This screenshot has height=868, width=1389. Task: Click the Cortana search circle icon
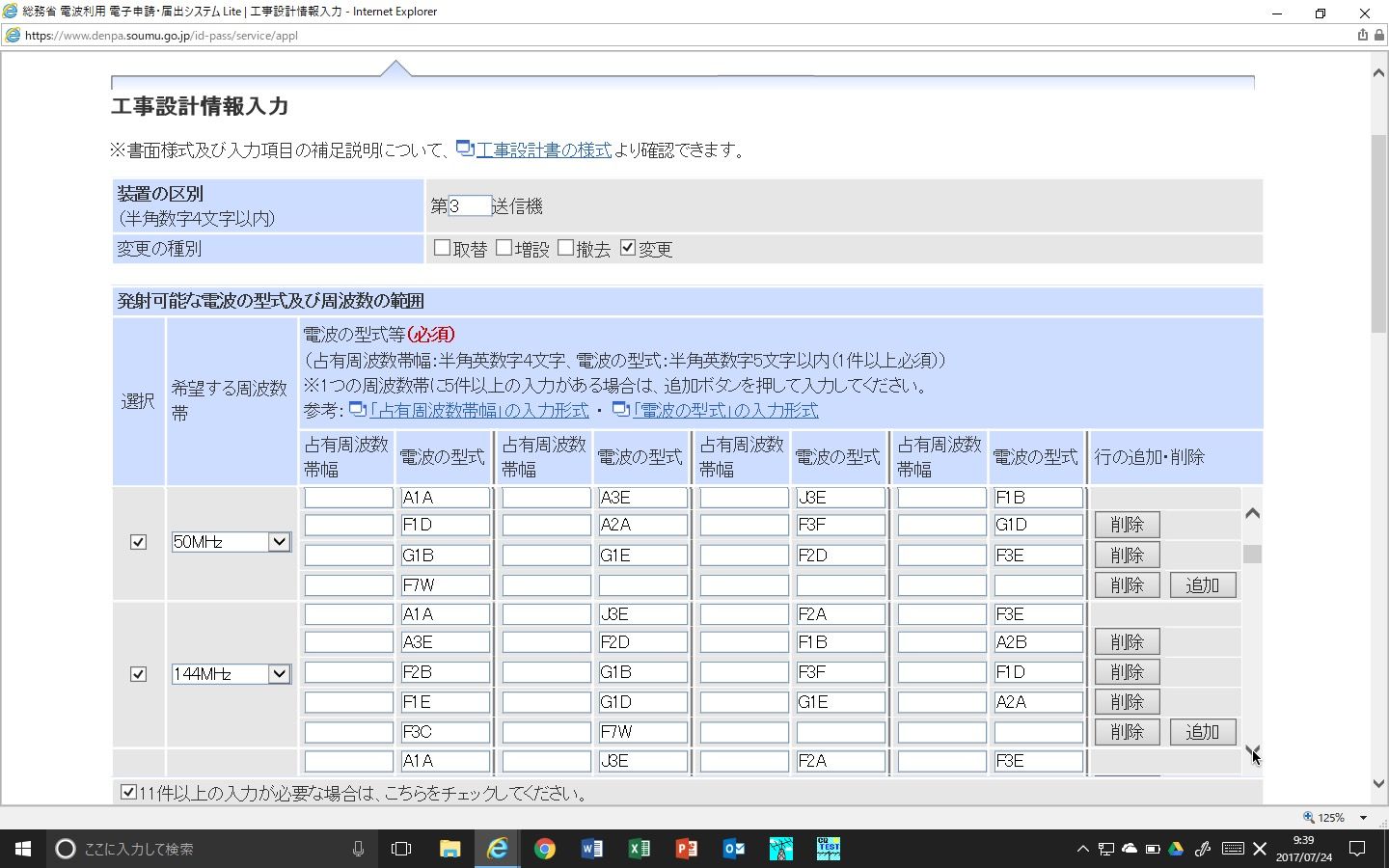tap(66, 849)
